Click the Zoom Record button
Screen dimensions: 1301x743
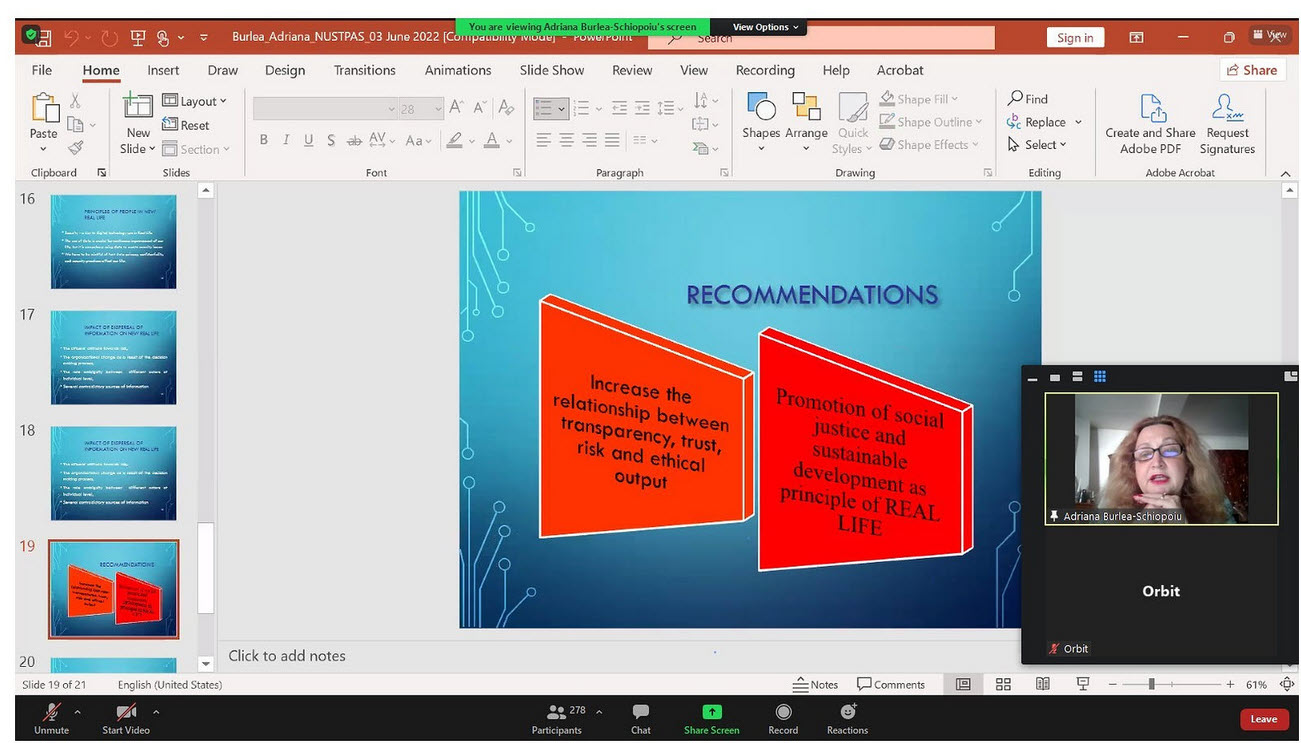[x=783, y=718]
